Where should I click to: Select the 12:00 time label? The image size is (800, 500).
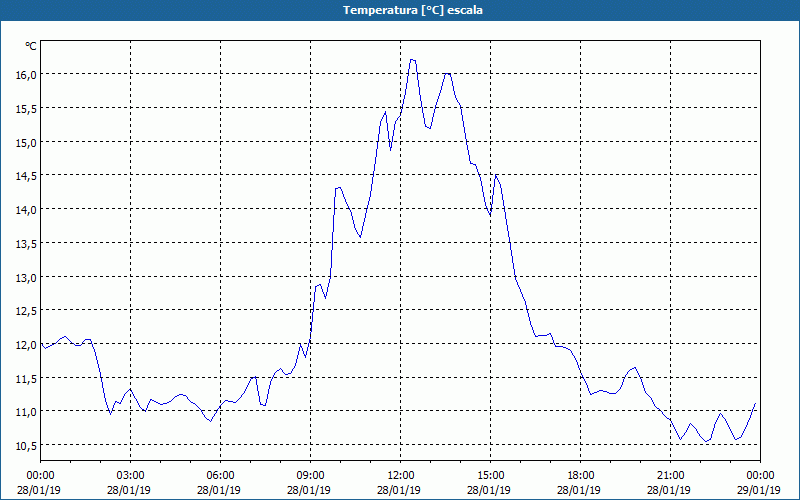tap(401, 476)
